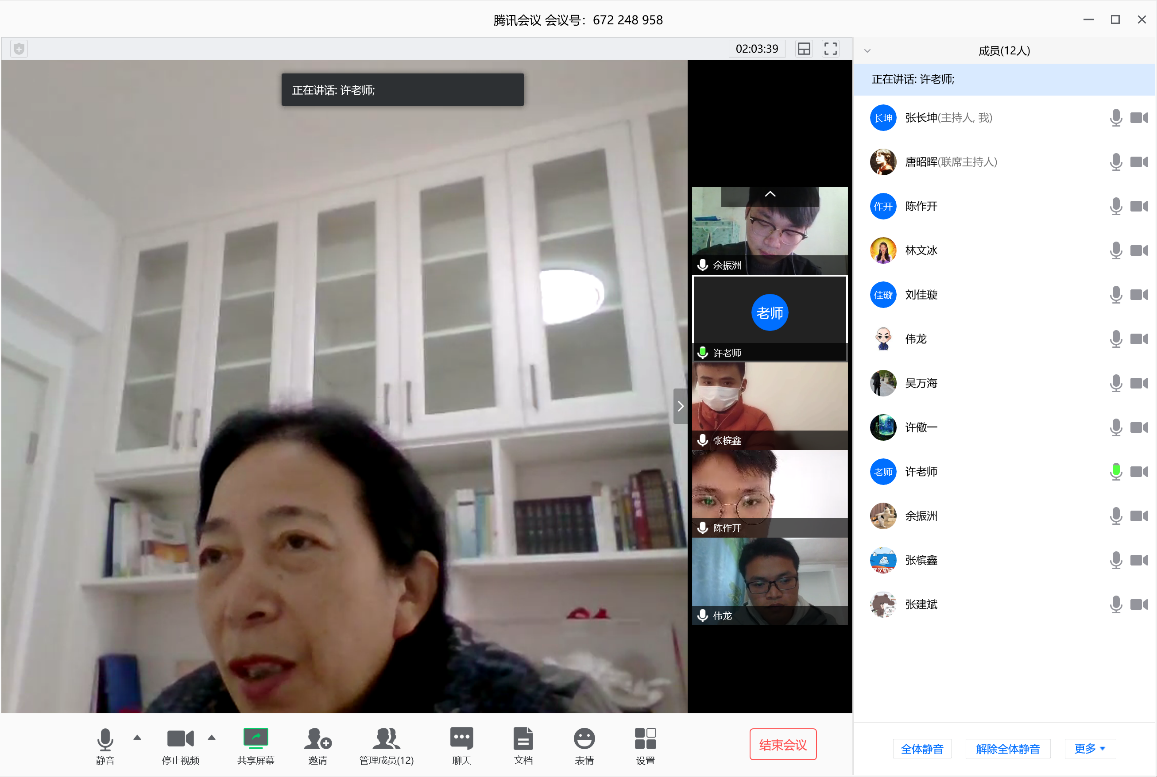
Task: Enter full screen with the expand icon
Action: 830,48
